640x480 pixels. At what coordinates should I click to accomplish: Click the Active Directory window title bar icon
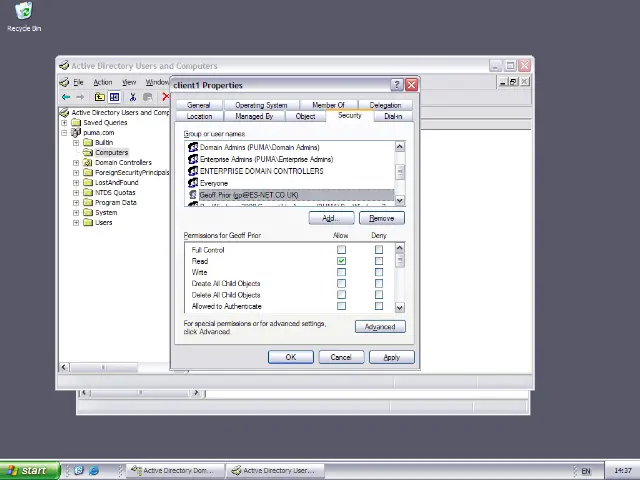(64, 65)
